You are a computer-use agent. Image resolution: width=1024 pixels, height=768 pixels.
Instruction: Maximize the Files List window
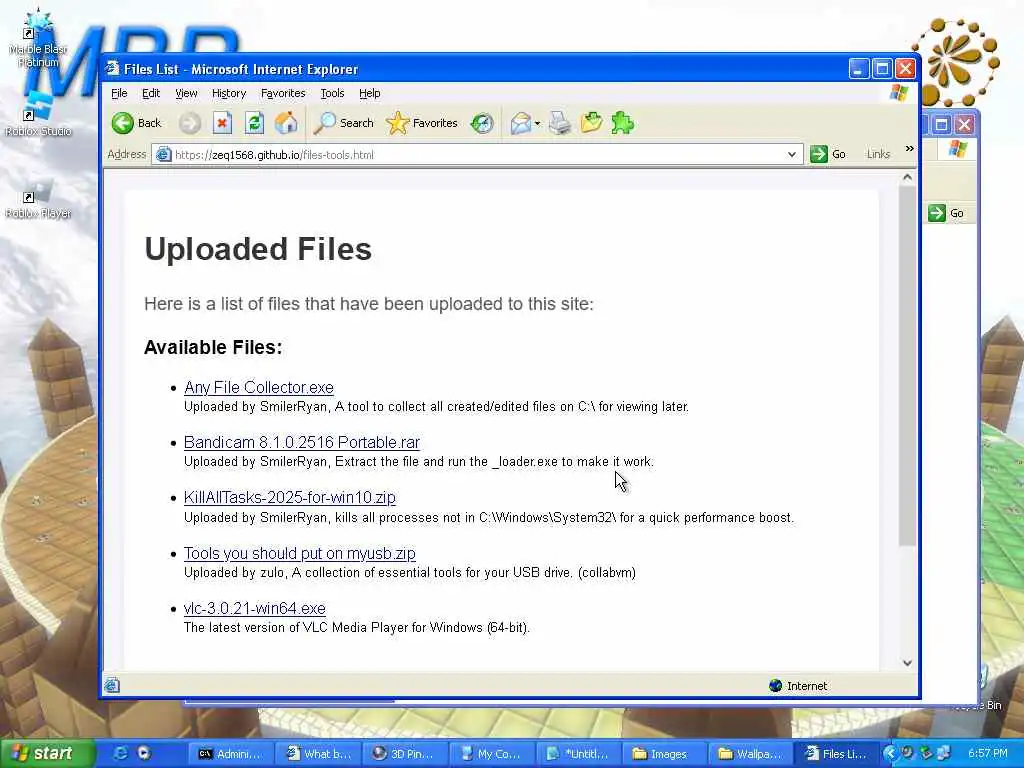(x=882, y=69)
